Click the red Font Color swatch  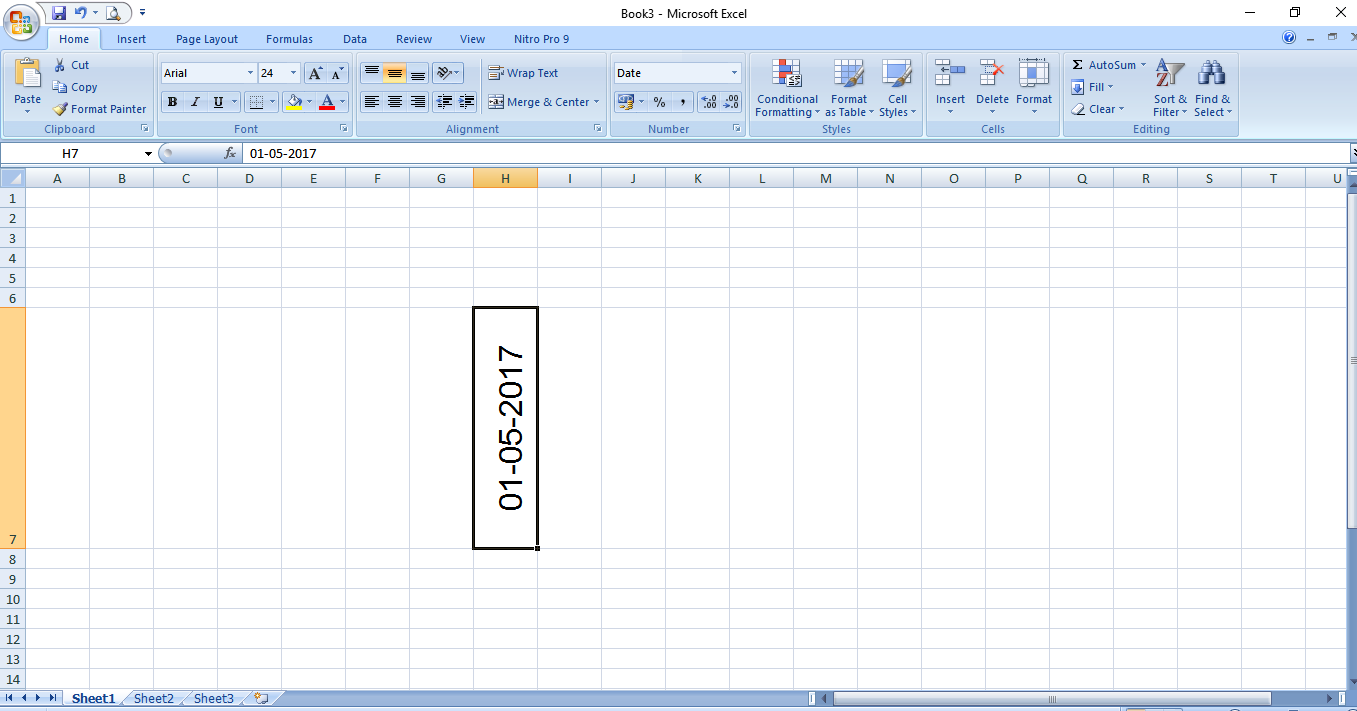click(x=329, y=102)
